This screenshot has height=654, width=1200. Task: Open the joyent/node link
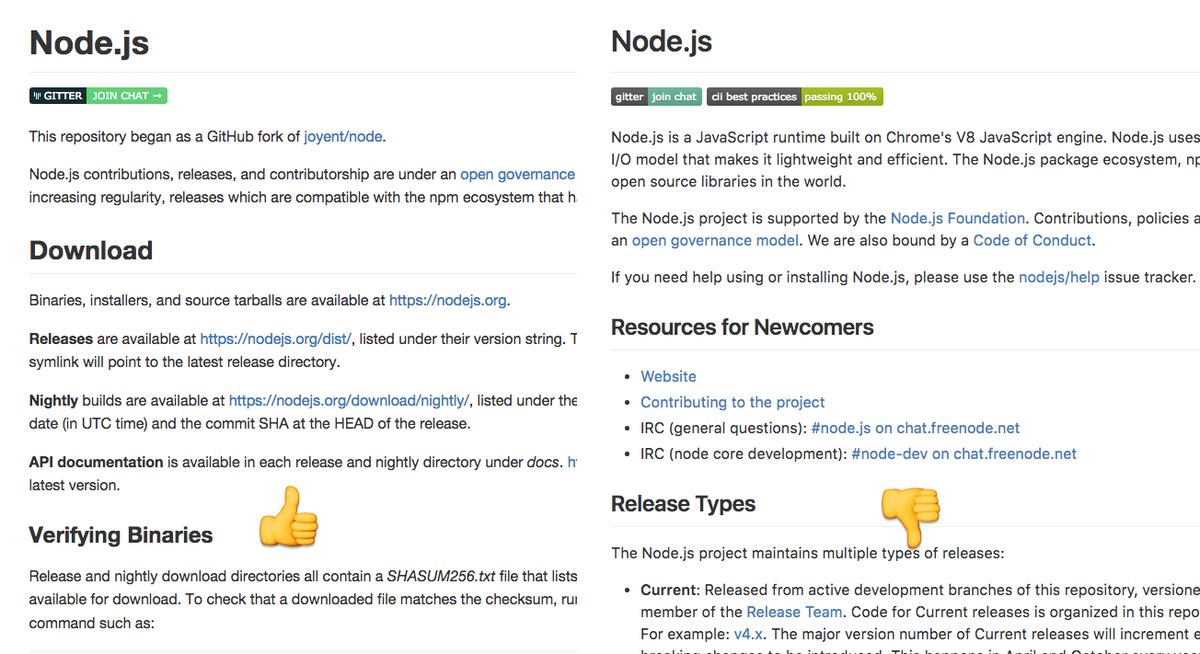tap(343, 137)
